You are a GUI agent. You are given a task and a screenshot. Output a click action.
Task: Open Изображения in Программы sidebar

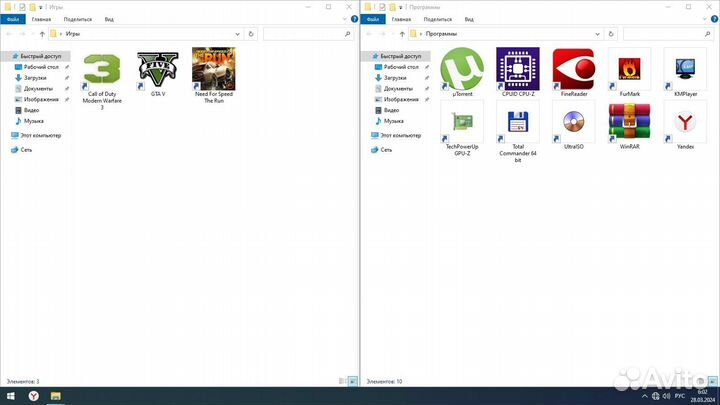click(x=401, y=100)
